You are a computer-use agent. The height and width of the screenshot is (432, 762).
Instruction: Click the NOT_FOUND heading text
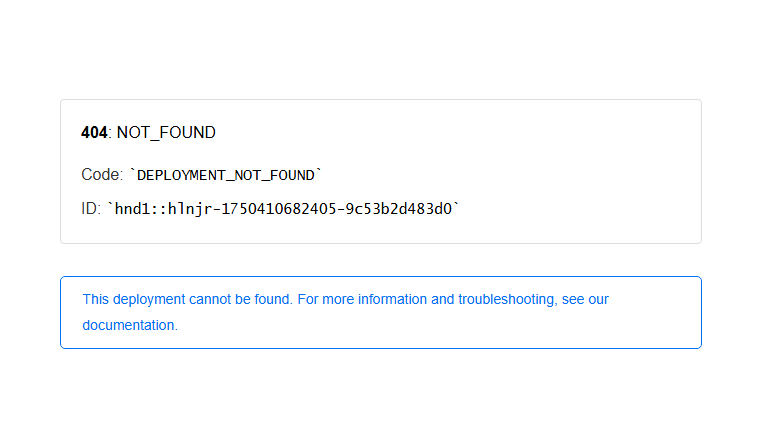tap(166, 132)
